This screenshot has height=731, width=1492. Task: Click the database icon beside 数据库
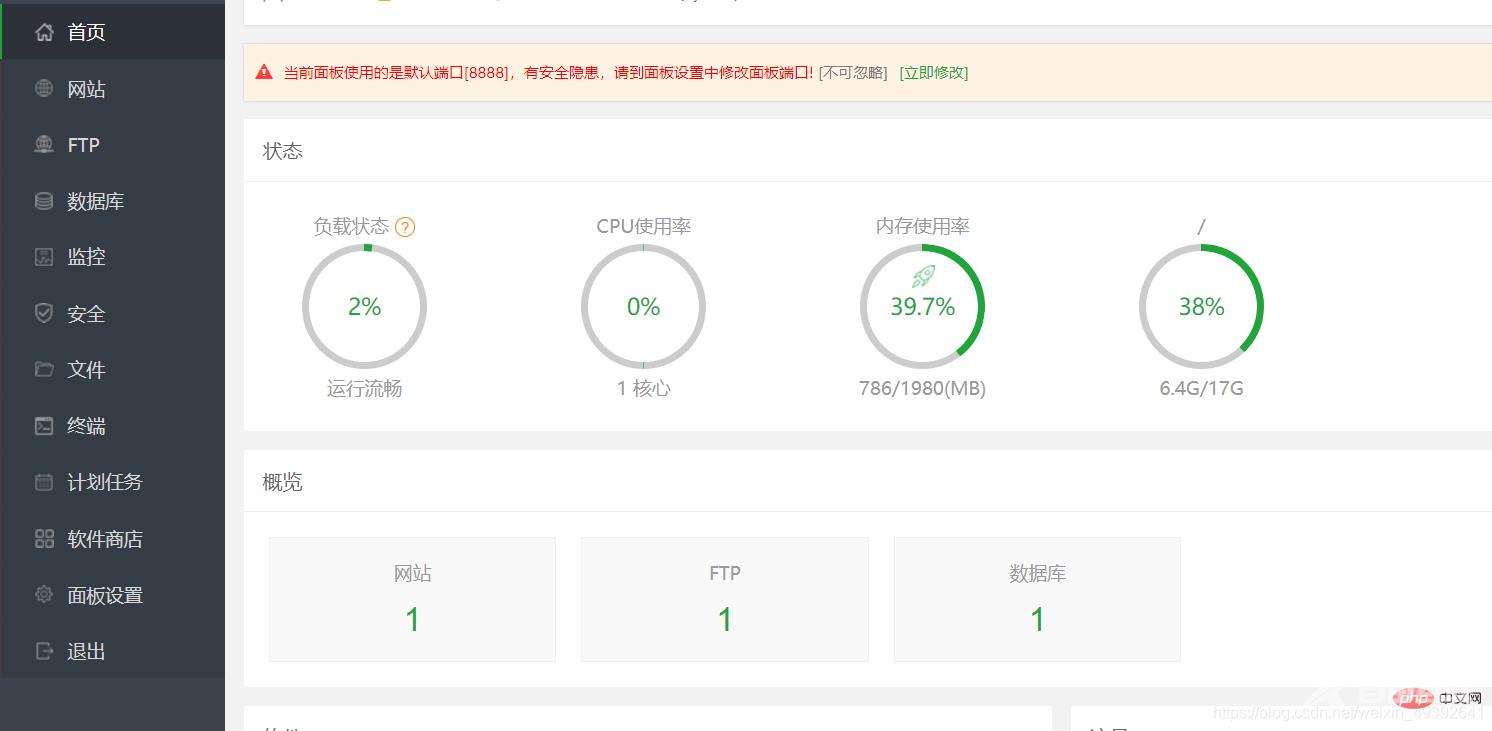[44, 201]
